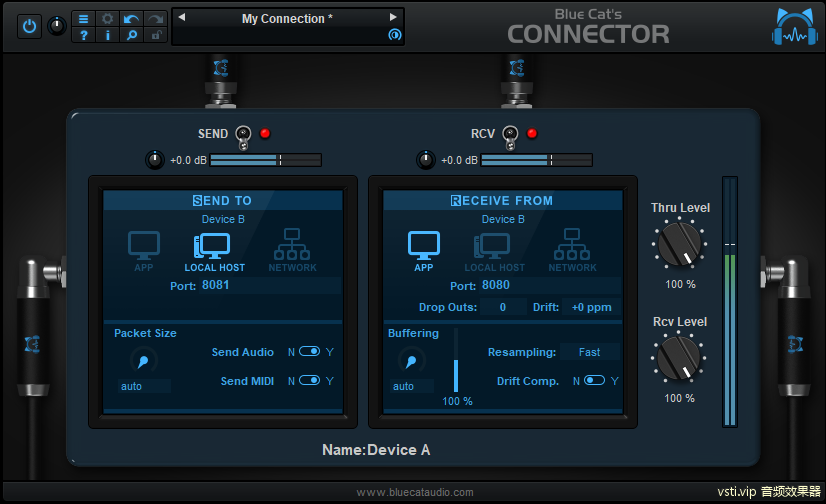
Task: Select NETWORK in Receive From panel
Action: click(x=572, y=250)
